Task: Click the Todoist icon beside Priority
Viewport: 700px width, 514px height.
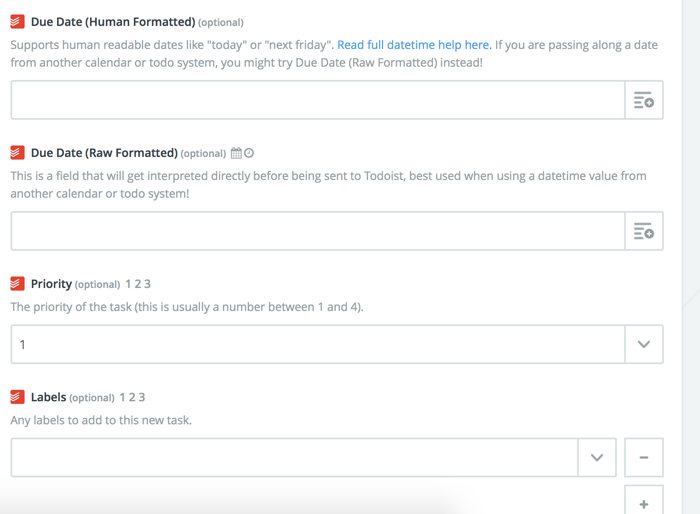Action: point(17,284)
